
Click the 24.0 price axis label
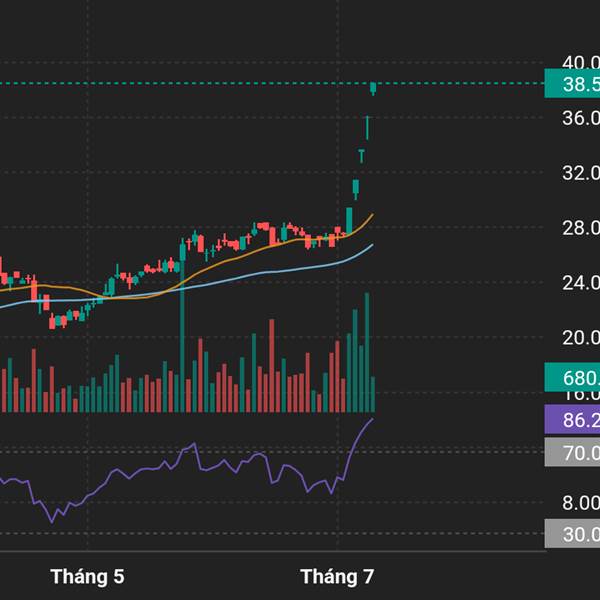pos(581,283)
